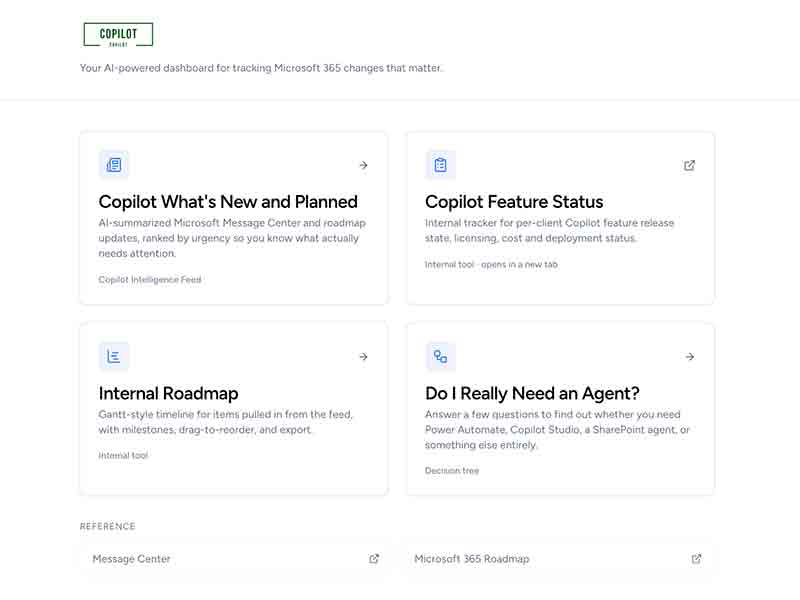Image resolution: width=800 pixels, height=600 pixels.
Task: Click 'Decision tree' label
Action: tap(452, 470)
